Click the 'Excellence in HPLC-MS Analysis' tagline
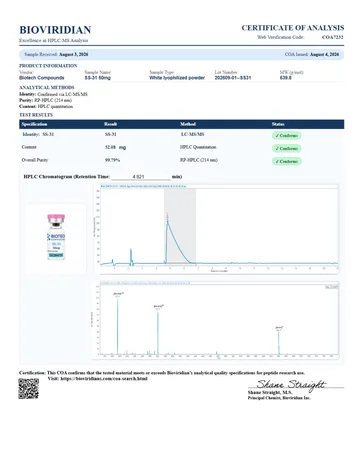Viewport: 360px width, 466px height. (x=54, y=40)
